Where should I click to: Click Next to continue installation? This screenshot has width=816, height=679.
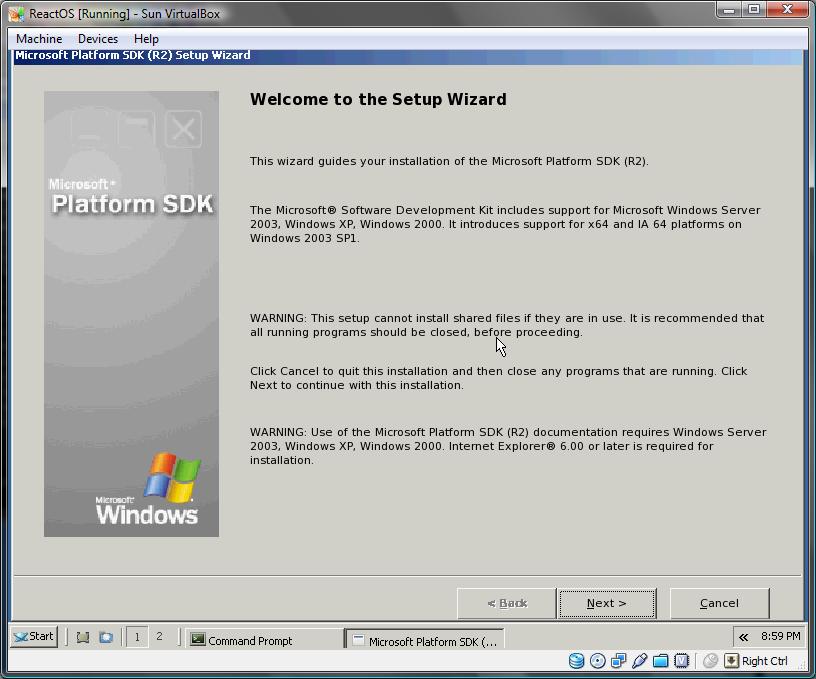coord(607,603)
